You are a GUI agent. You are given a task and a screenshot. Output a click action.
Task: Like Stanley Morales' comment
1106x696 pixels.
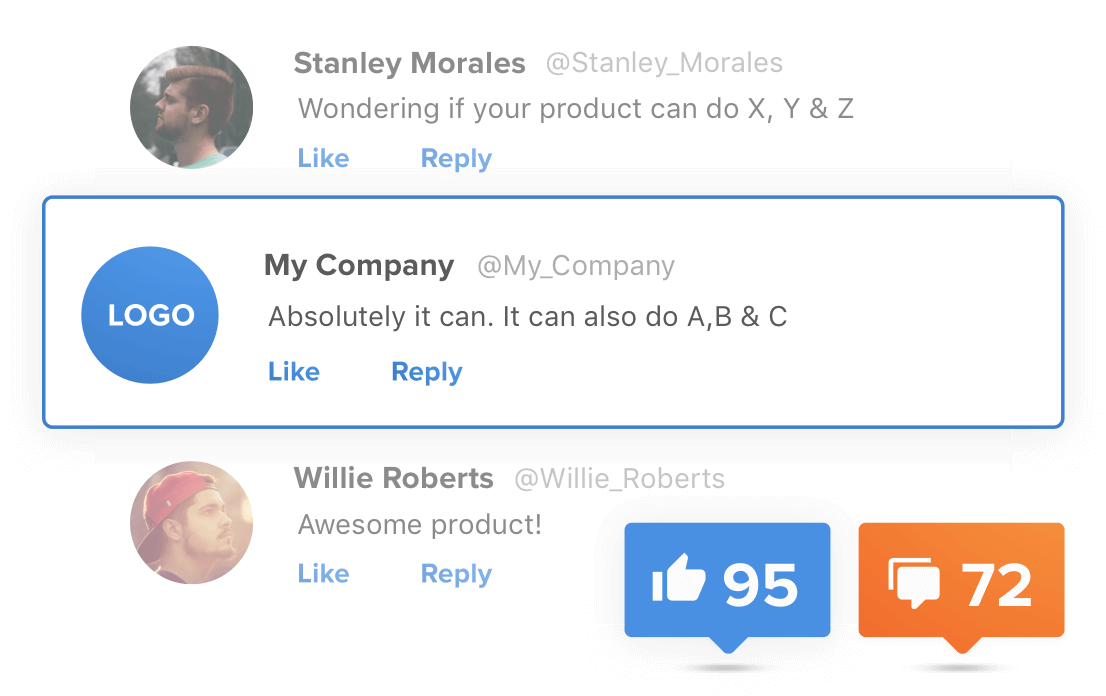click(323, 159)
